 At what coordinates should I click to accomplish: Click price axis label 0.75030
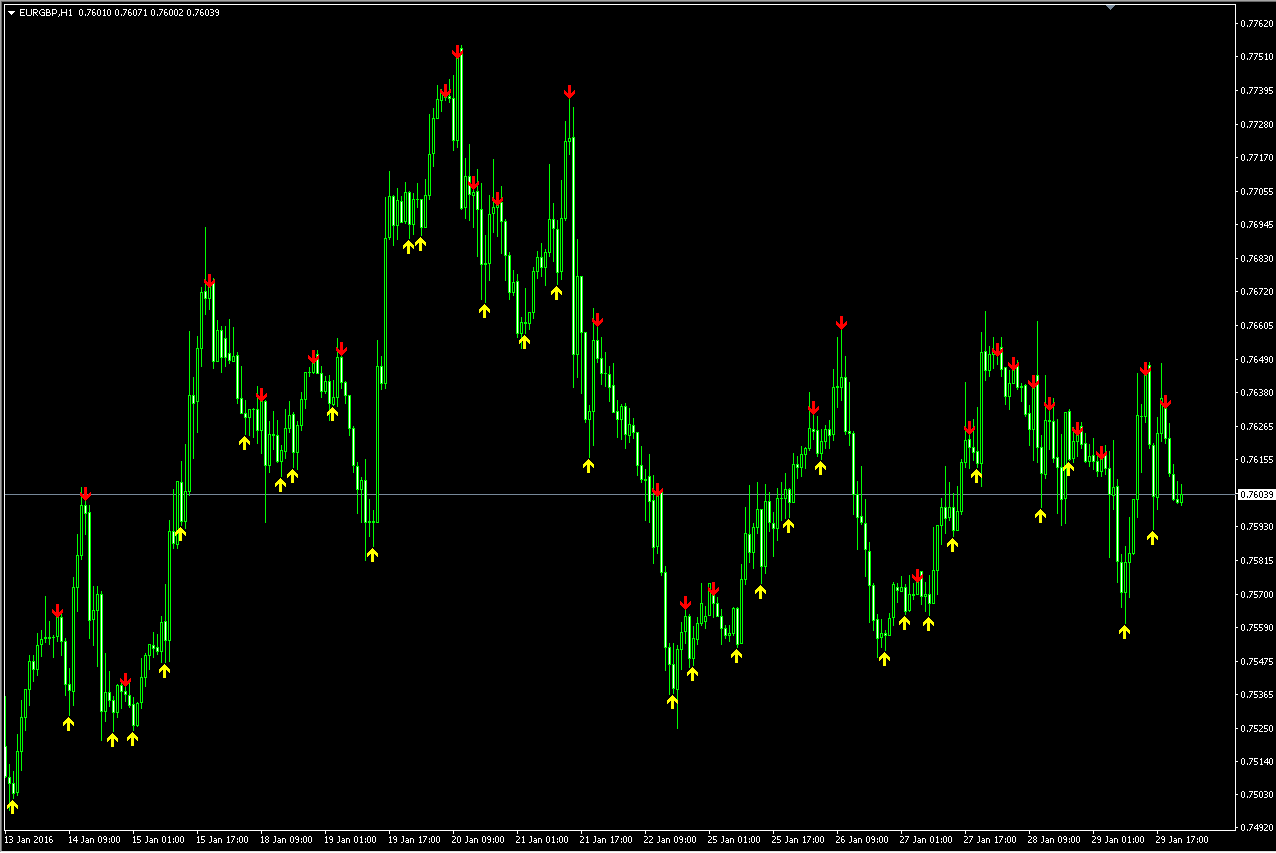tap(1256, 795)
